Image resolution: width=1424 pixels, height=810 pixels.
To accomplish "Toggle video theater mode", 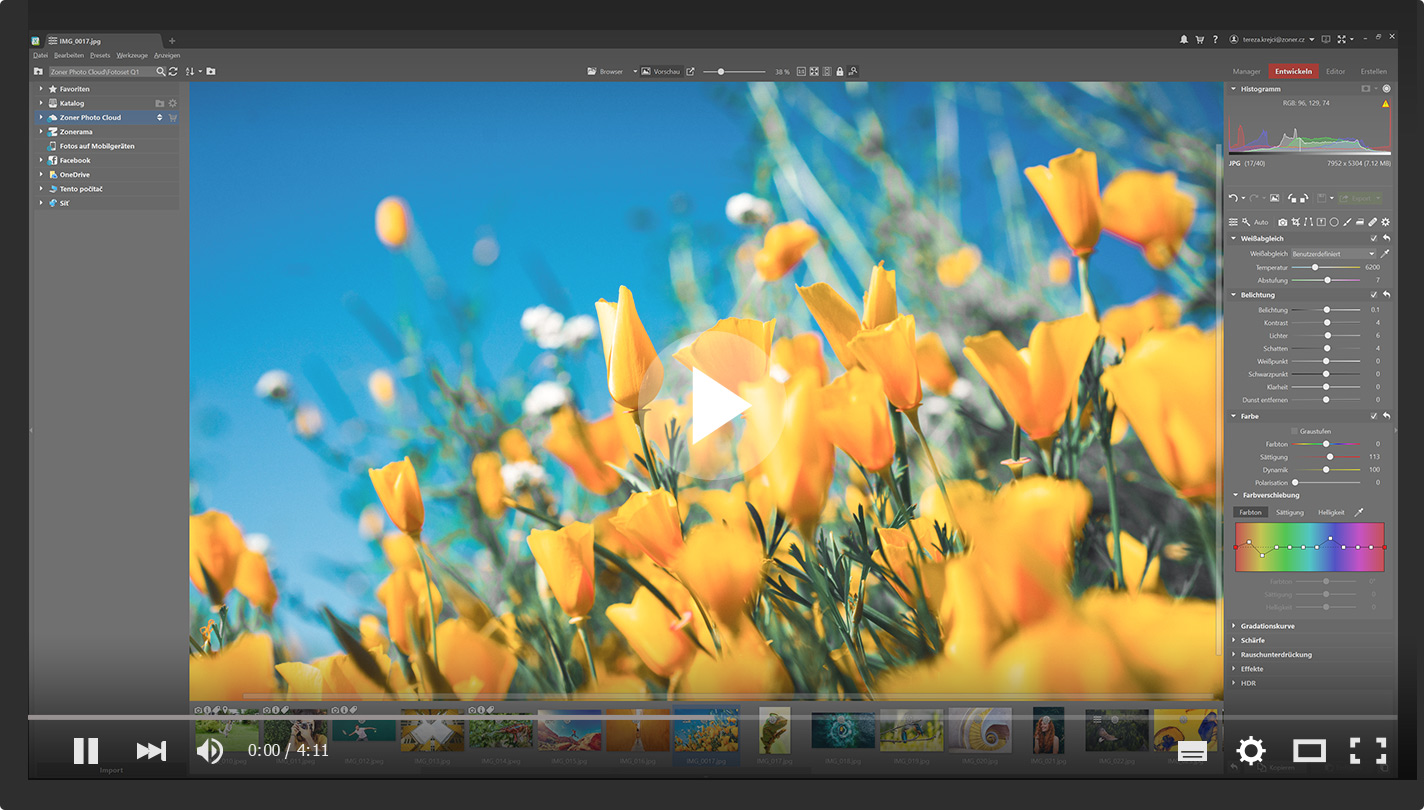I will (x=1309, y=750).
